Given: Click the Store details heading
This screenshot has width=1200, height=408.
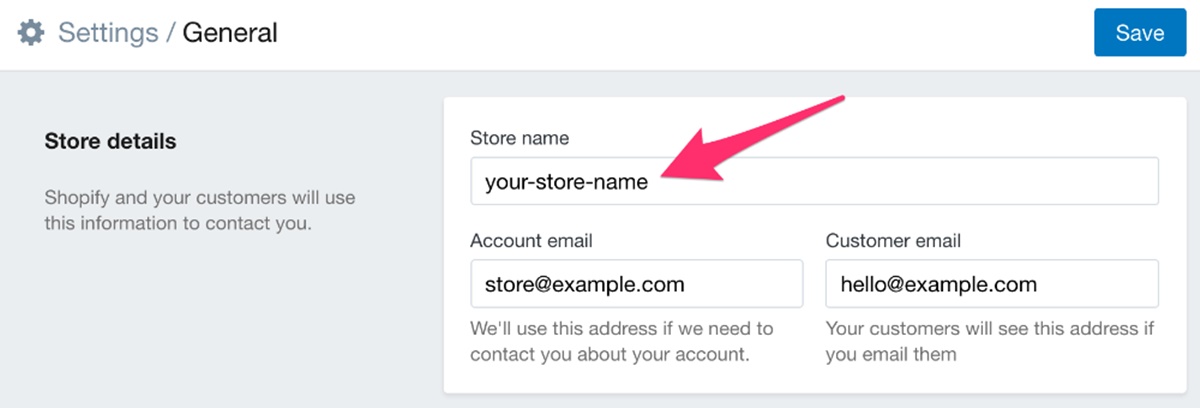Looking at the screenshot, I should 110,141.
